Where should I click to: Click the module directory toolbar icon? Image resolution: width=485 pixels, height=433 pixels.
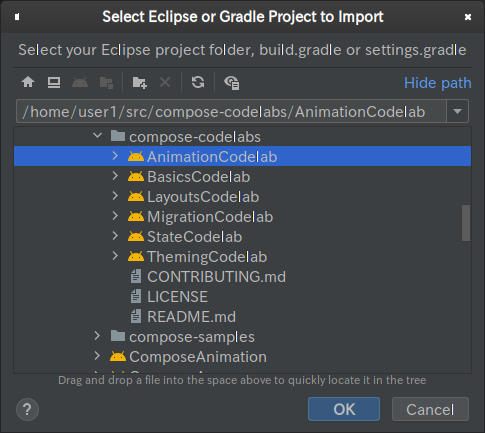point(106,82)
